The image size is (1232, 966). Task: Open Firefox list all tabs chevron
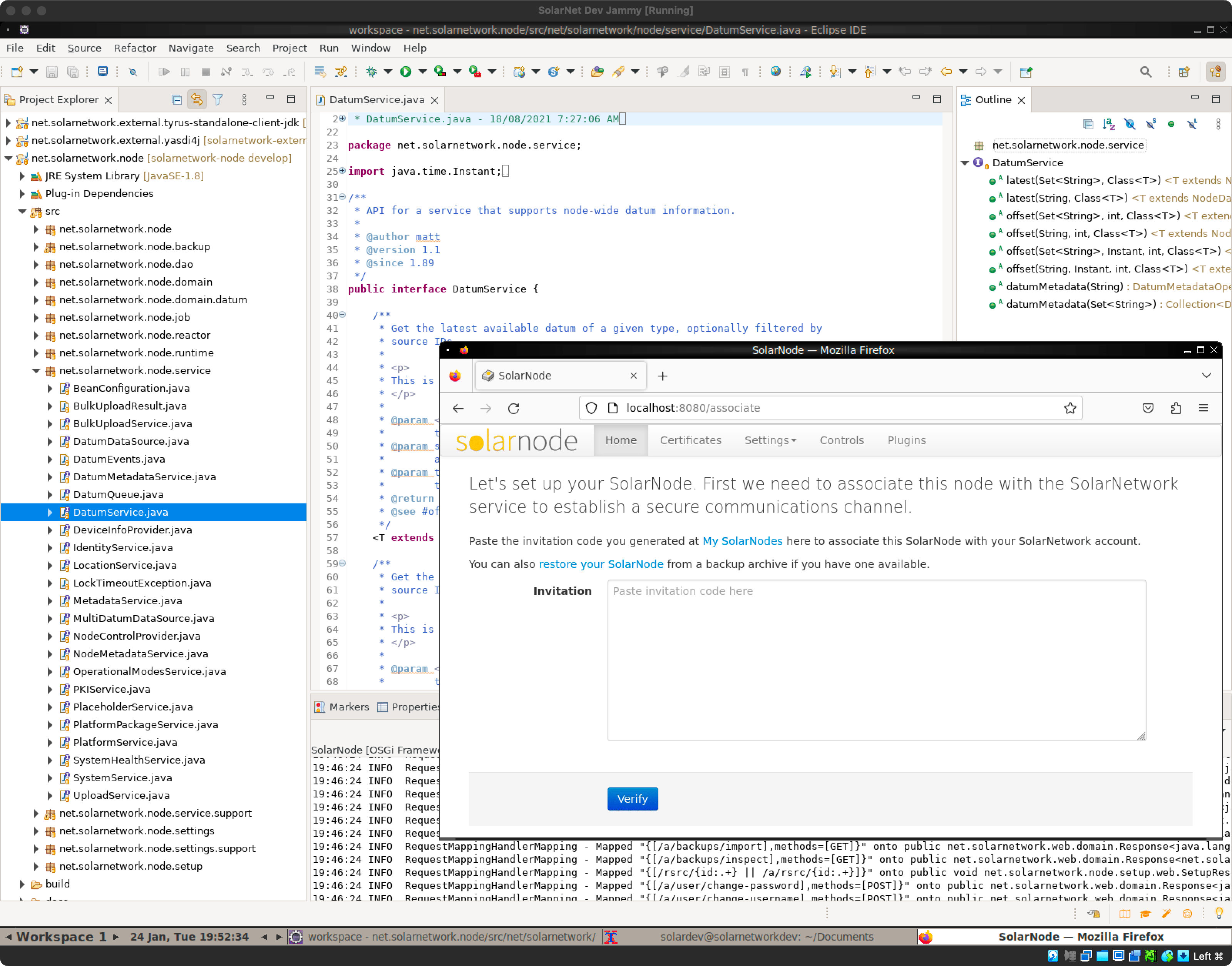pyautogui.click(x=1206, y=376)
